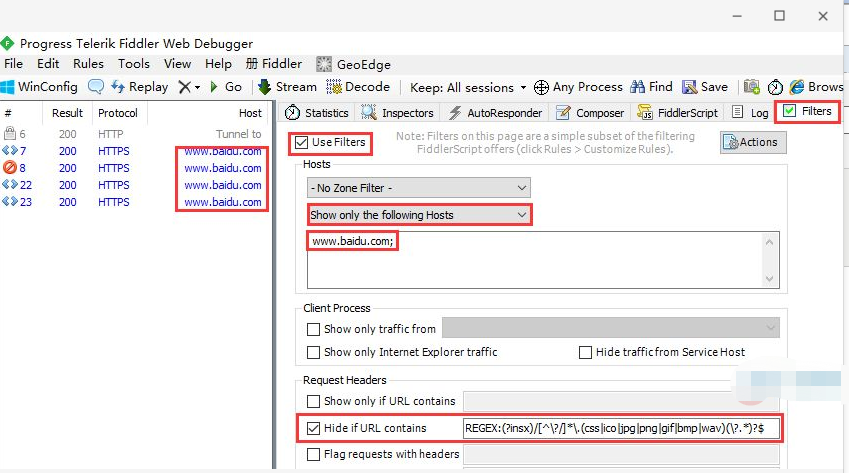Click the Hide if URL REGEX field
The width and height of the screenshot is (849, 473).
621,428
